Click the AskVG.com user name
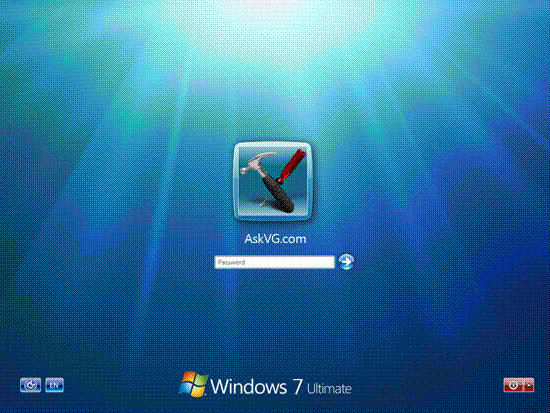The width and height of the screenshot is (550, 413). pos(275,239)
